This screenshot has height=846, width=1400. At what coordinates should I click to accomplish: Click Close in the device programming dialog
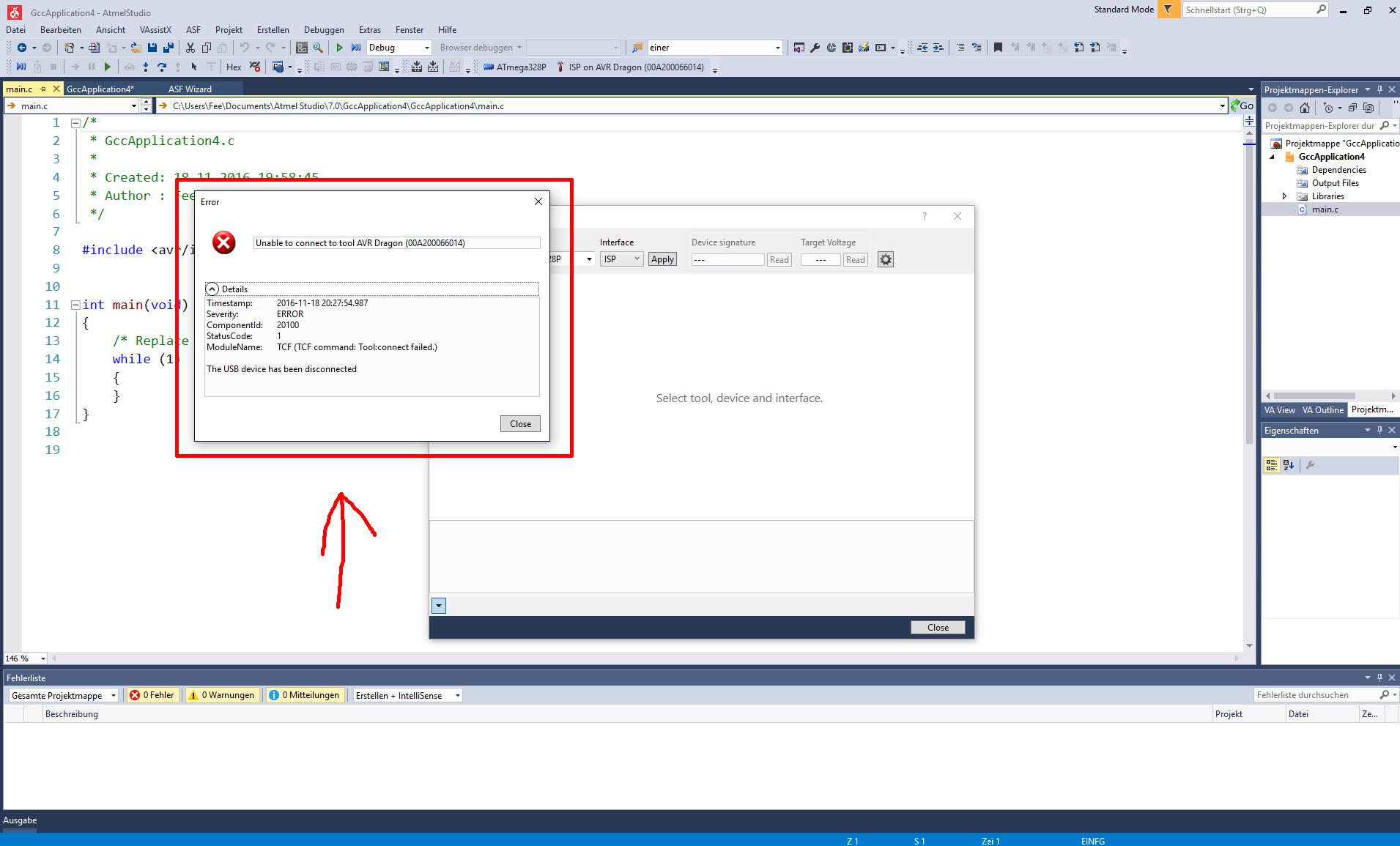pyautogui.click(x=938, y=628)
